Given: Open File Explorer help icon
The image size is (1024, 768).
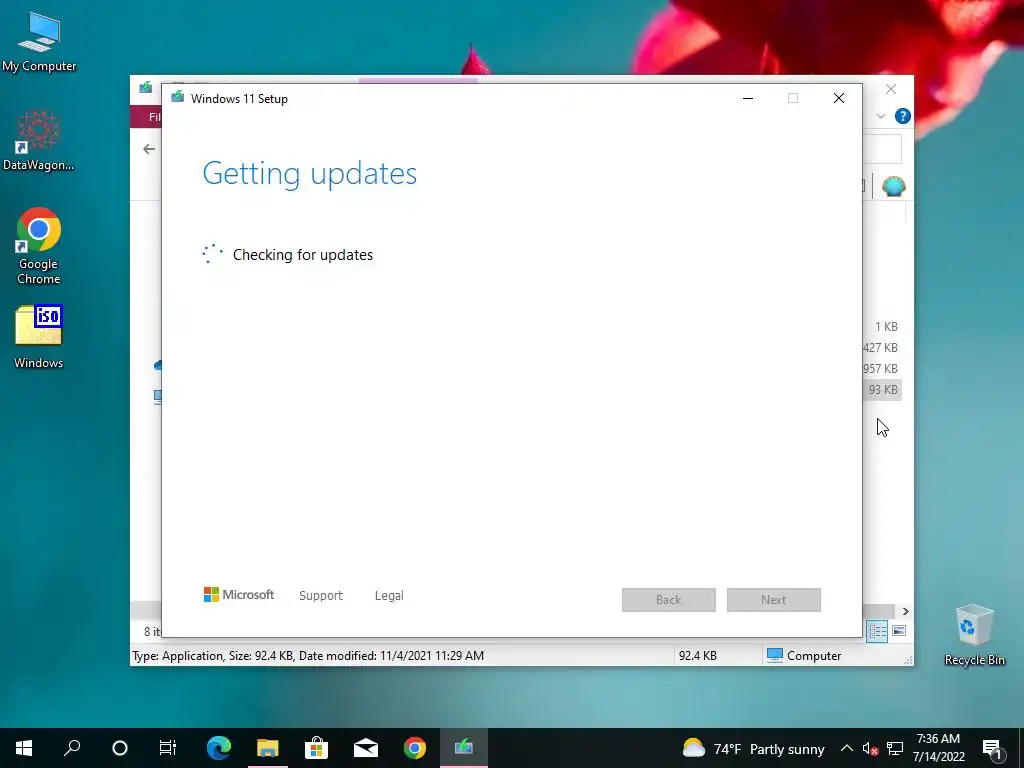Looking at the screenshot, I should click(x=903, y=116).
